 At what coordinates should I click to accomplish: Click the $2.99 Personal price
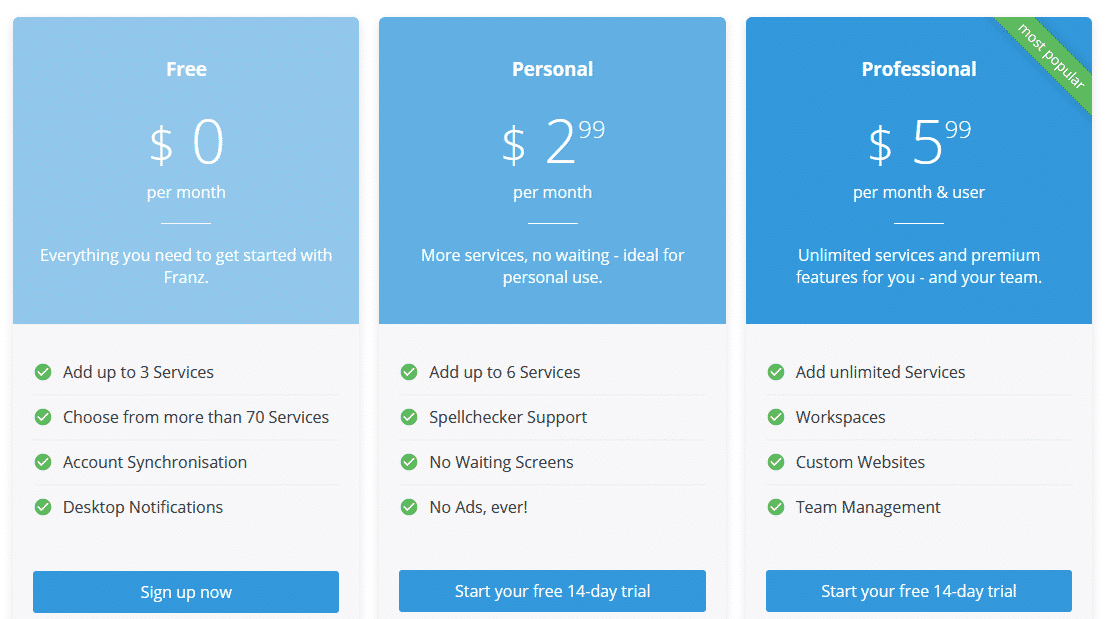pos(553,143)
